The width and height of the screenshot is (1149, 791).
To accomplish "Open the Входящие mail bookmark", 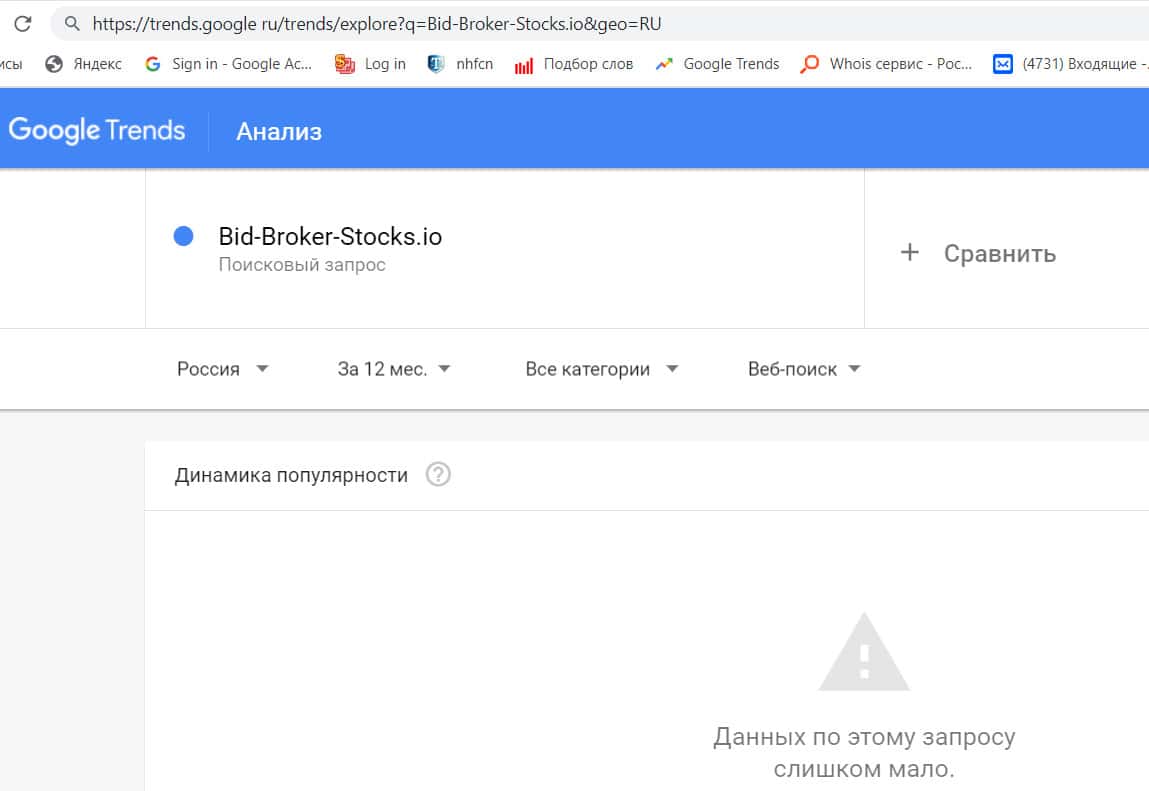I will (1070, 64).
